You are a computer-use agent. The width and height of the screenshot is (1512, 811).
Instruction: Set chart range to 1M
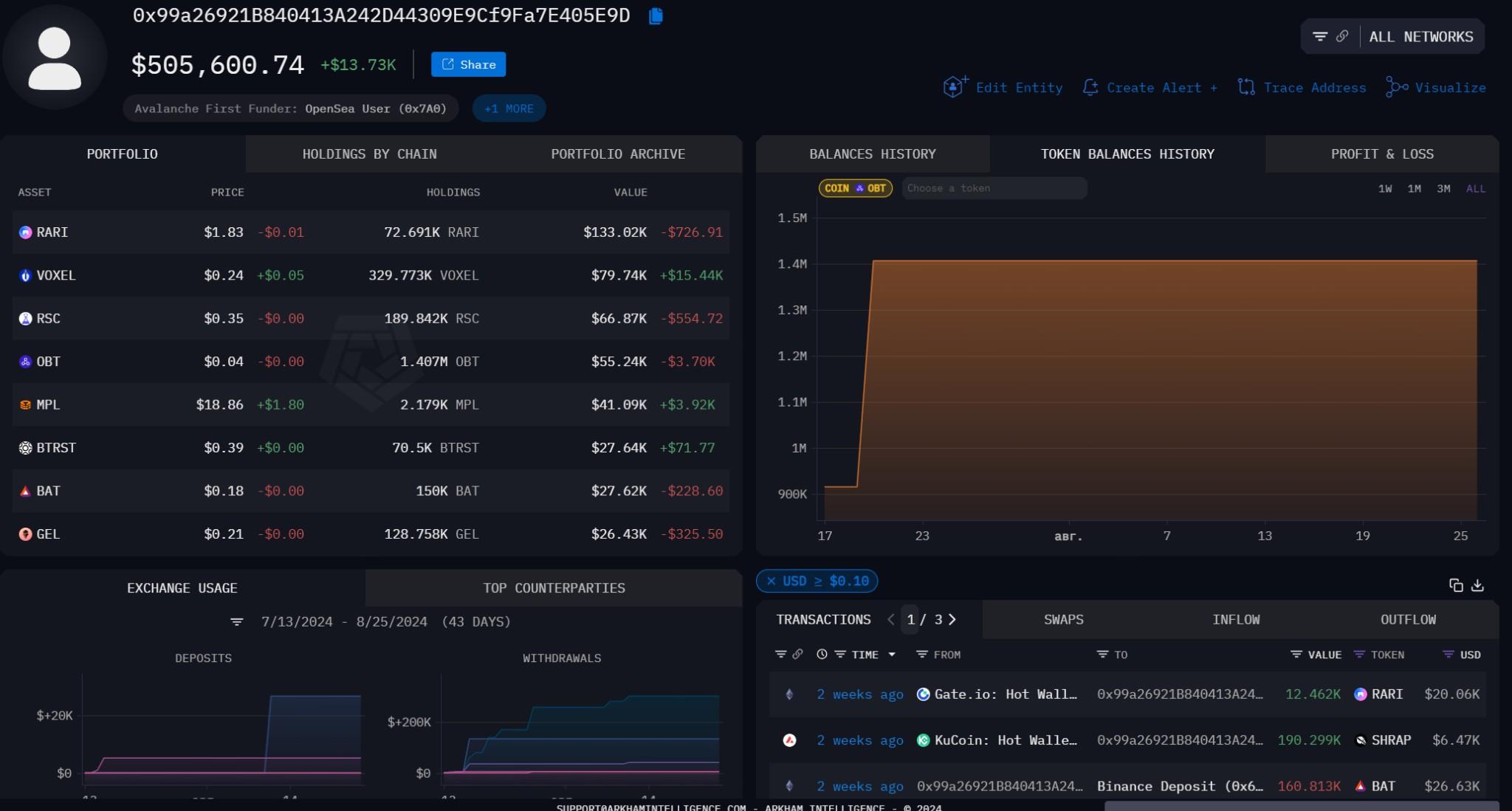(x=1414, y=189)
